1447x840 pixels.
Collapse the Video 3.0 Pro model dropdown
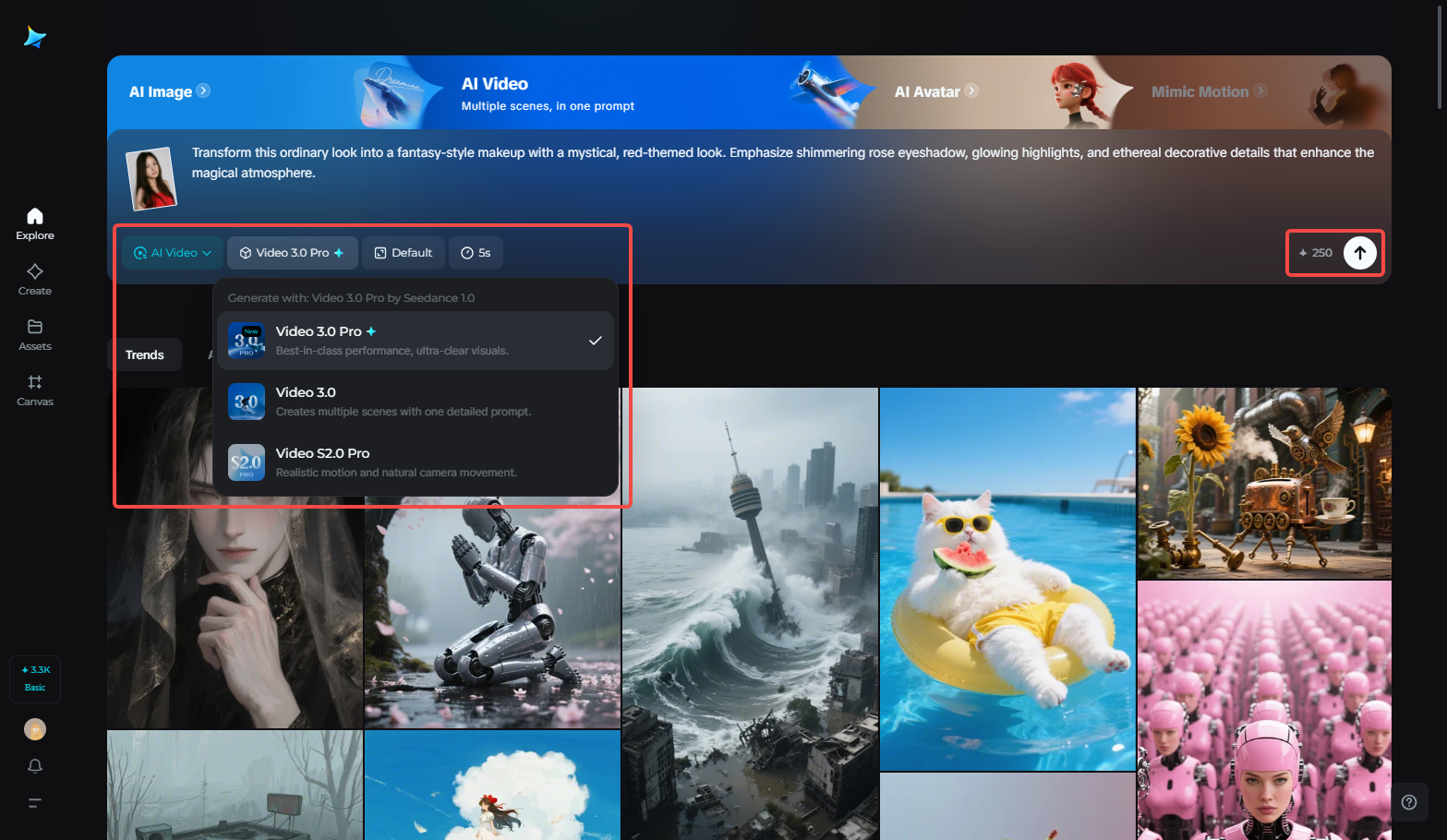point(293,253)
